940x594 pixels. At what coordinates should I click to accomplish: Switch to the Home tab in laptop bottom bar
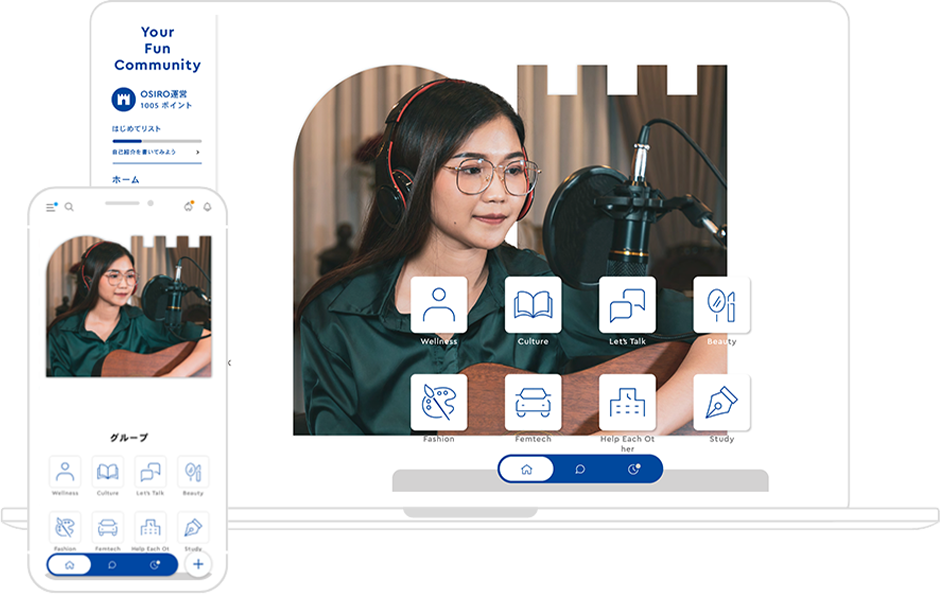526,469
